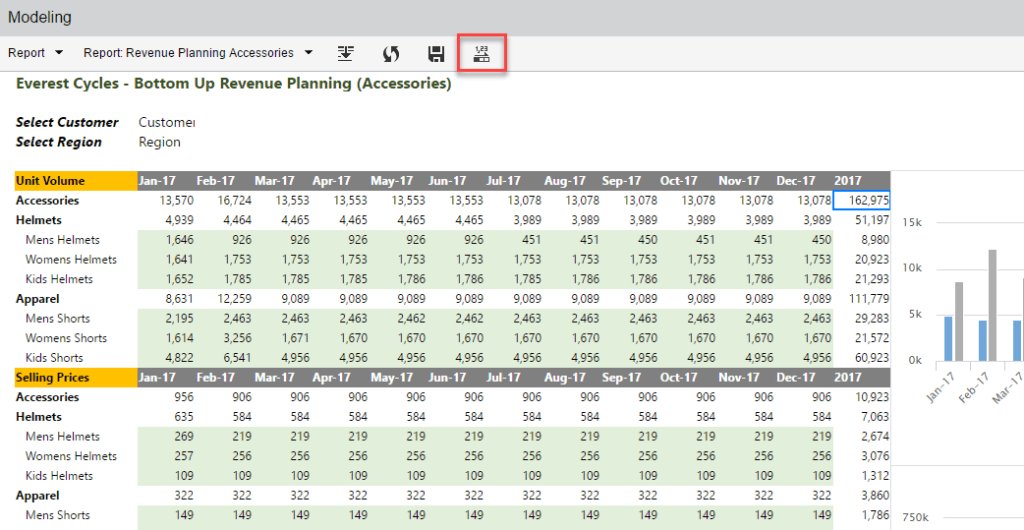Image resolution: width=1024 pixels, height=530 pixels.
Task: Click the report title Everest Cycles Bottom Up Revenue Planning
Action: click(x=233, y=84)
